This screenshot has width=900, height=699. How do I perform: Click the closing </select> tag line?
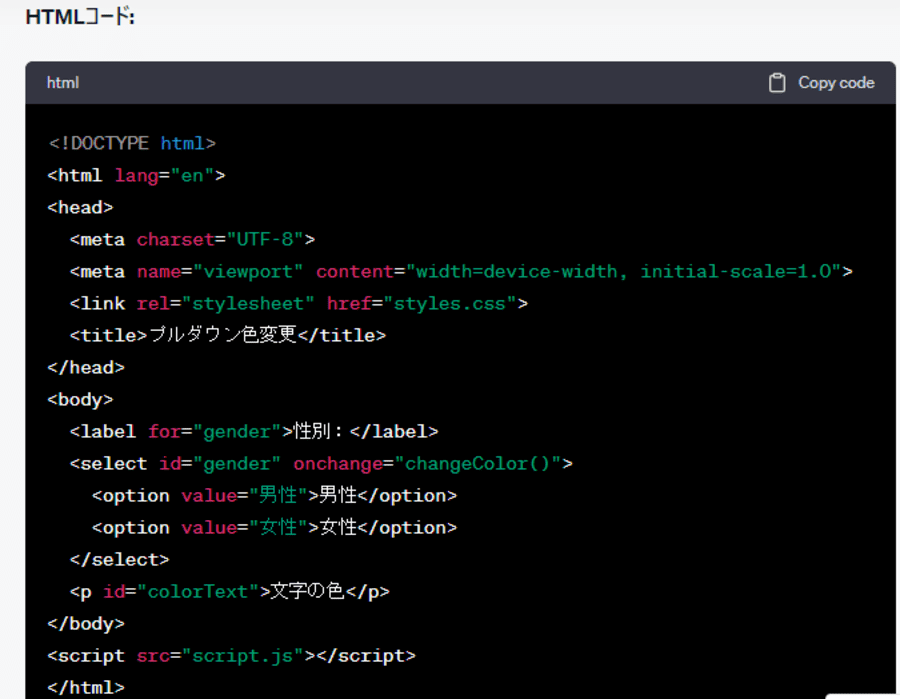click(119, 560)
